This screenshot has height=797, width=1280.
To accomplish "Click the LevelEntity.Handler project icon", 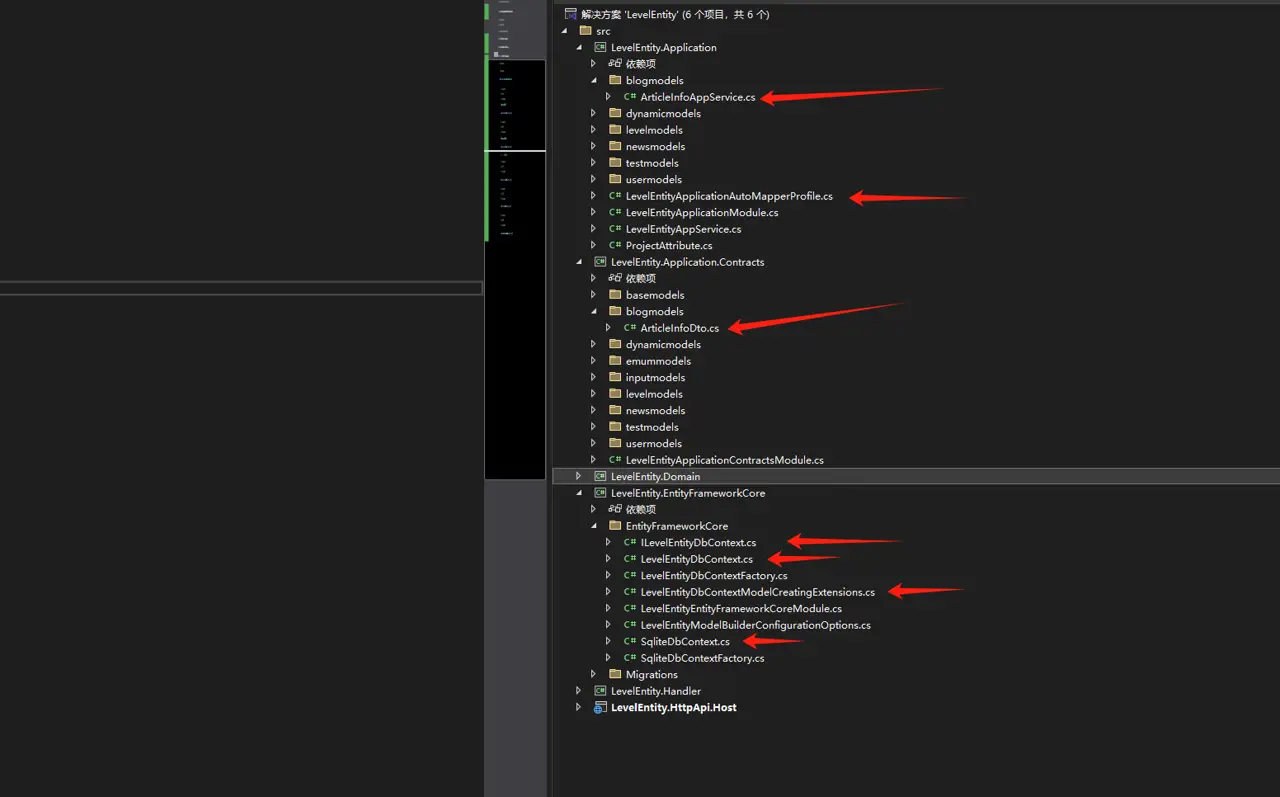I will pos(600,691).
